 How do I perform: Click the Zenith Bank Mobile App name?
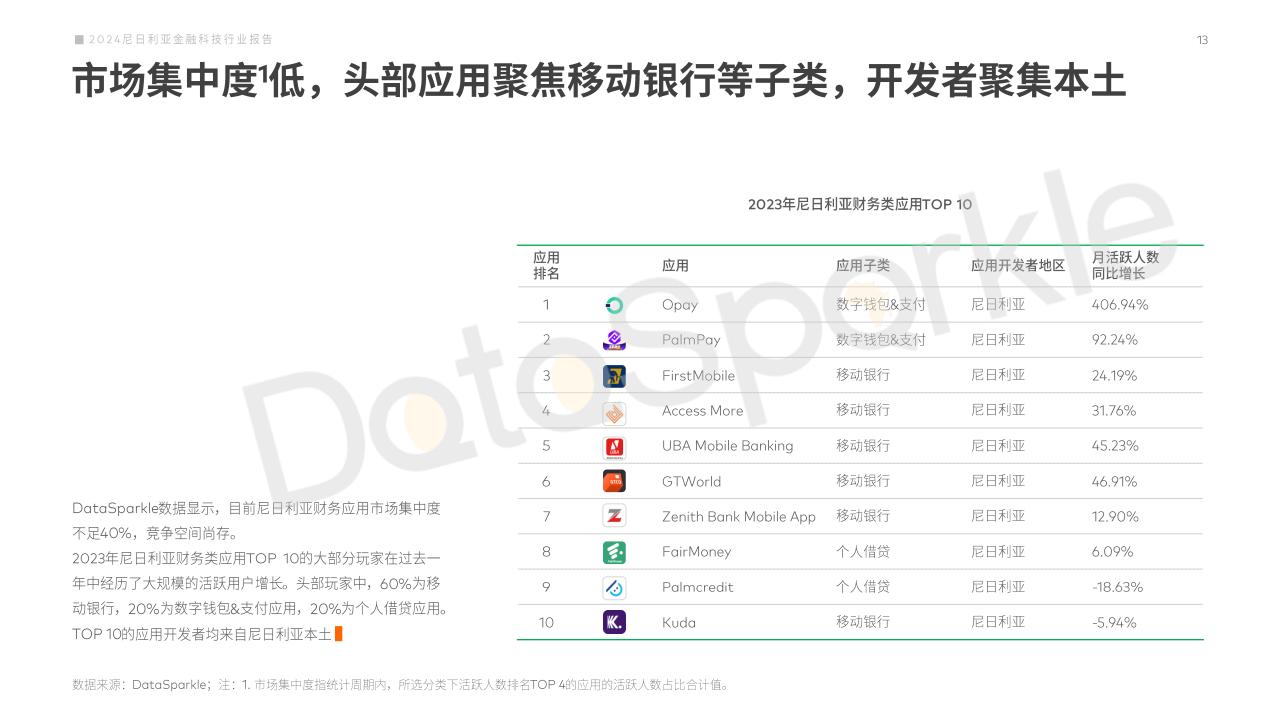739,517
